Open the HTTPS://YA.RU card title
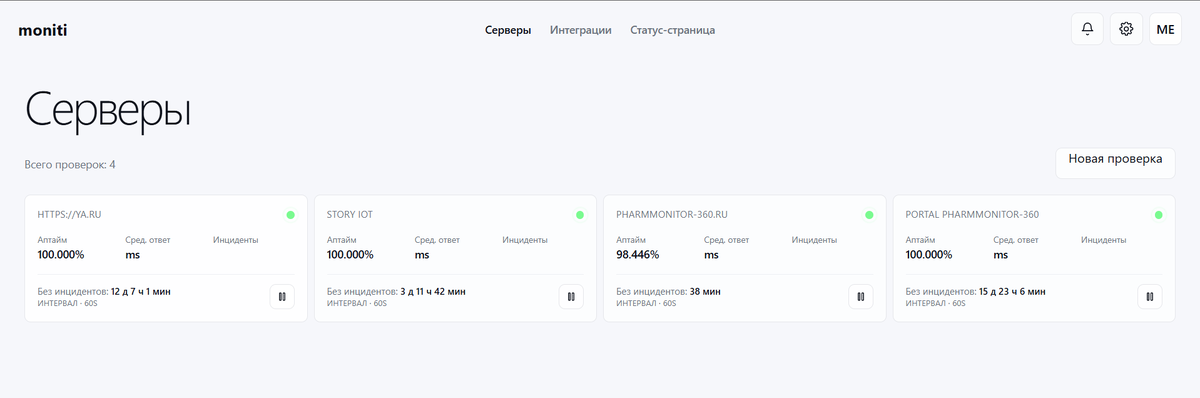 click(68, 215)
